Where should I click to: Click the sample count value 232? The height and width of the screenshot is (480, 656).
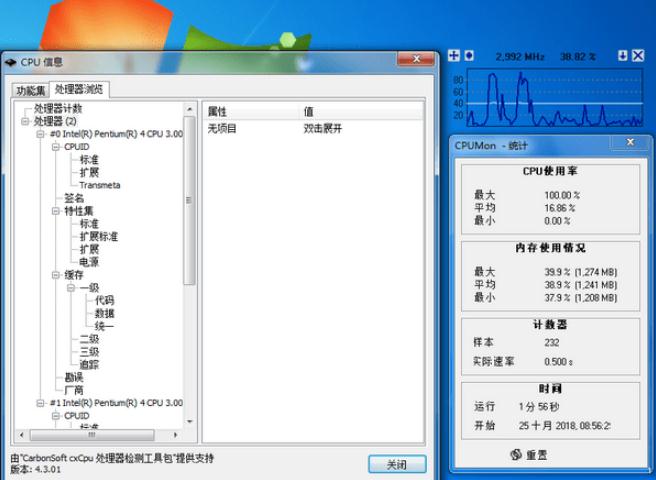coord(552,342)
